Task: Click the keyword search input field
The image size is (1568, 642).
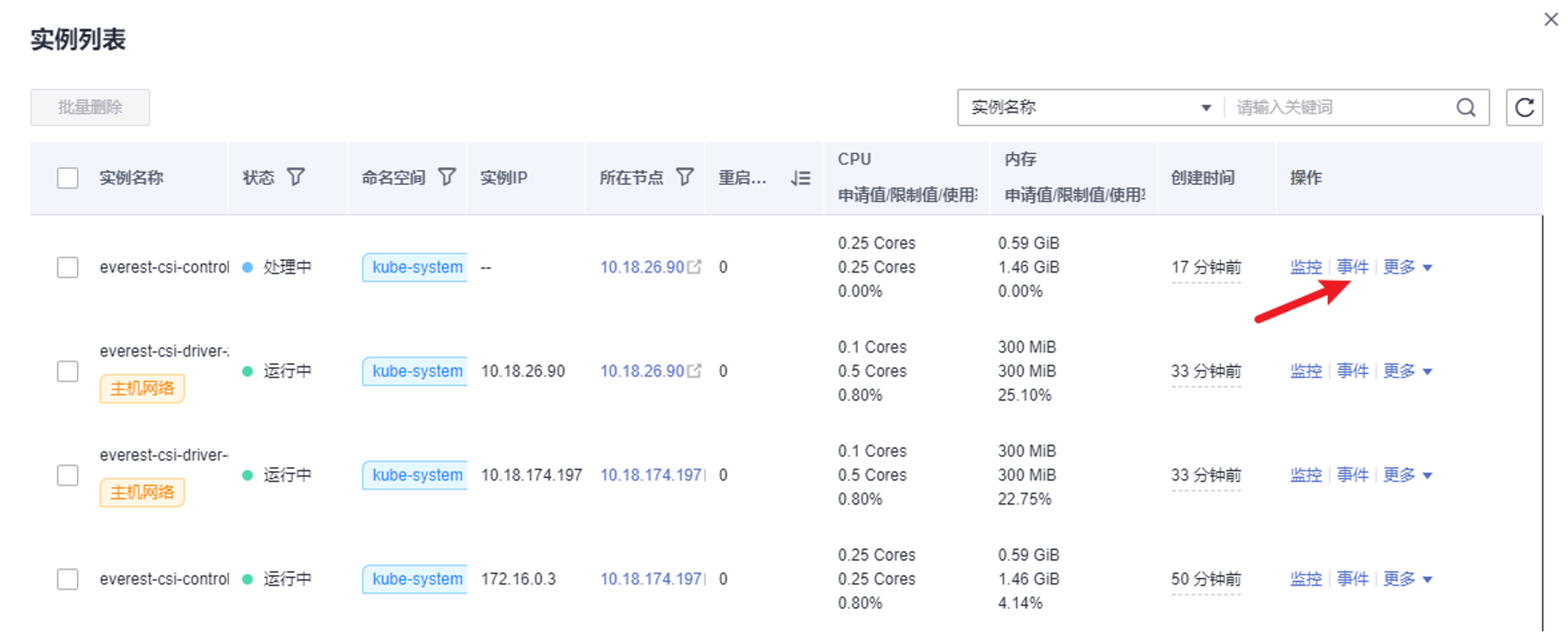Action: point(1338,107)
